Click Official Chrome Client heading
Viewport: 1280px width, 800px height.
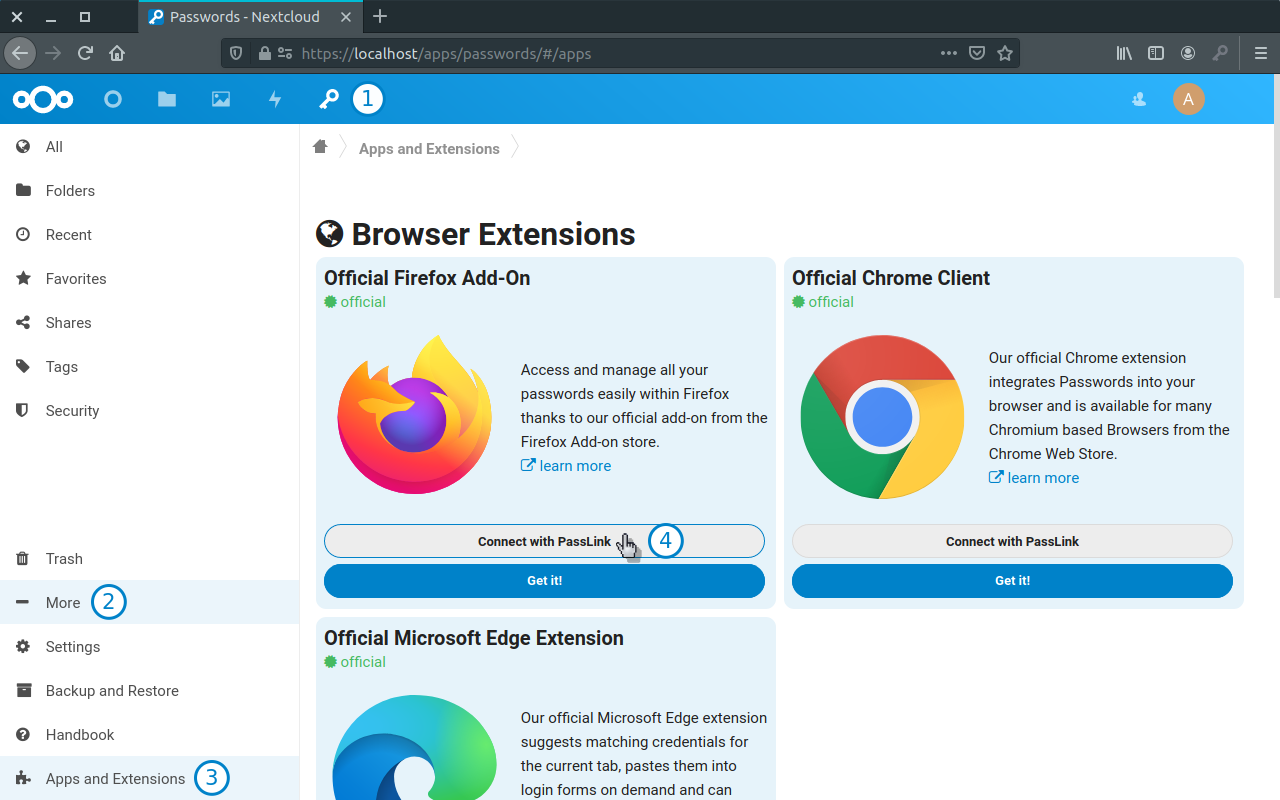coord(891,278)
